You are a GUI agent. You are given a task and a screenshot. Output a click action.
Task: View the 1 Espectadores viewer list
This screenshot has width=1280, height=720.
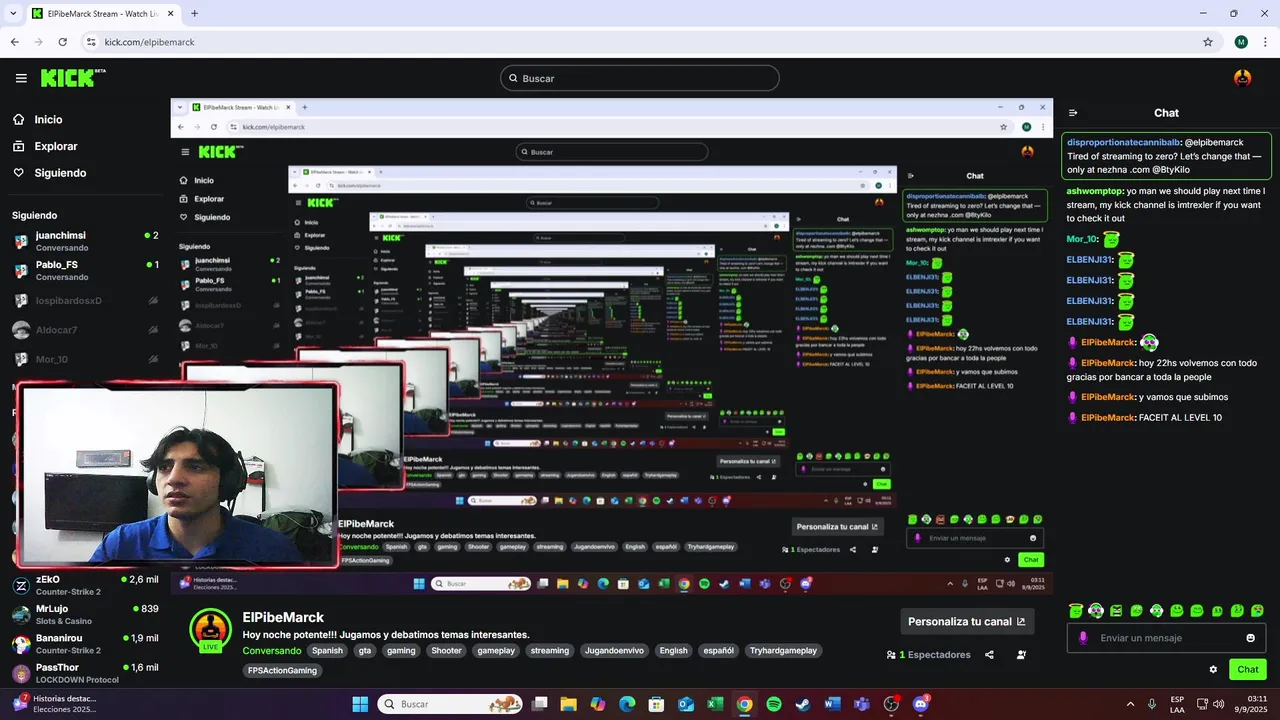point(928,655)
